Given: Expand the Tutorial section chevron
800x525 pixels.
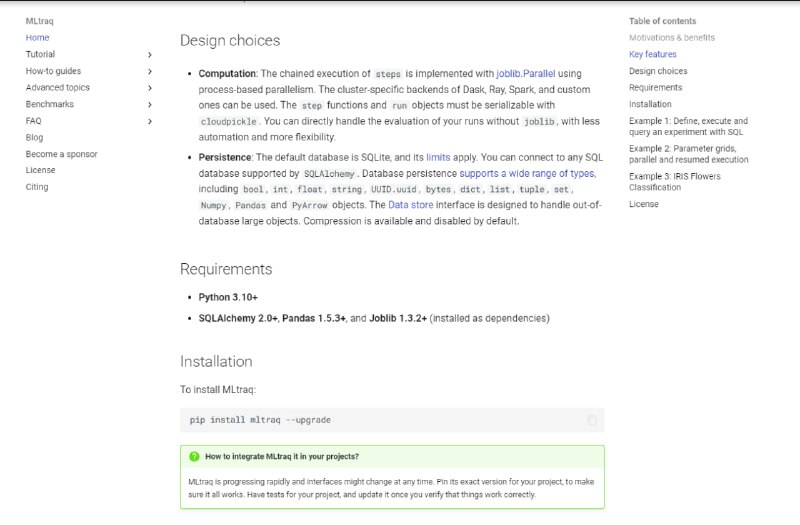Looking at the screenshot, I should coord(150,54).
